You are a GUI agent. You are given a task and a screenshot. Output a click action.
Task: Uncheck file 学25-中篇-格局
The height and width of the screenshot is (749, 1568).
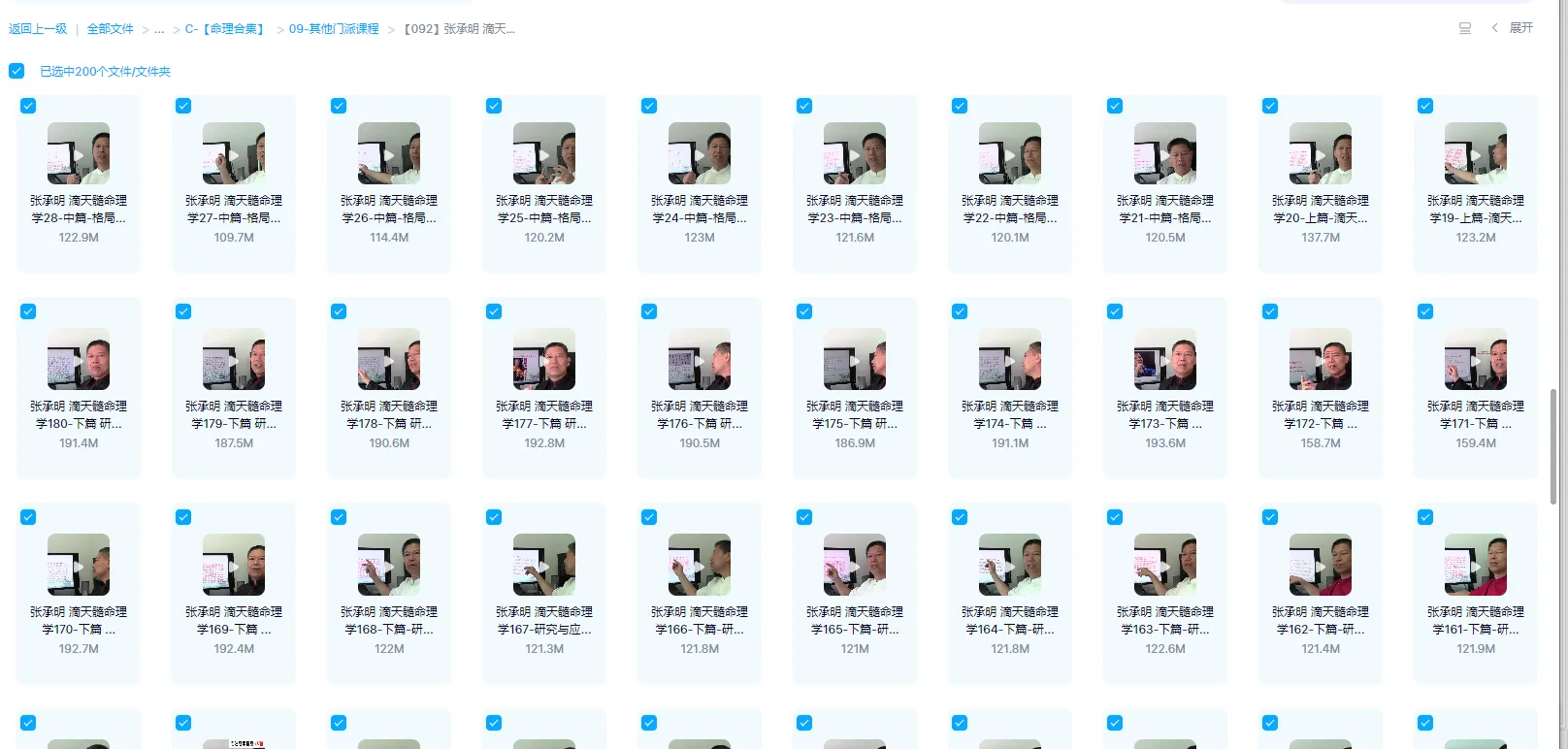pyautogui.click(x=494, y=106)
